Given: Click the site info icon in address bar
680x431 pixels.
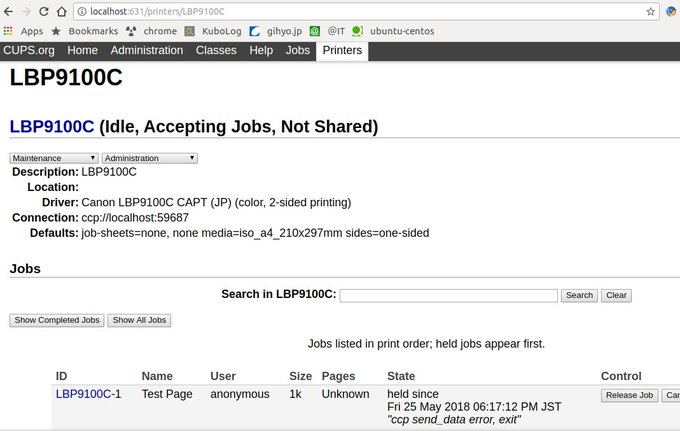Looking at the screenshot, I should click(82, 12).
